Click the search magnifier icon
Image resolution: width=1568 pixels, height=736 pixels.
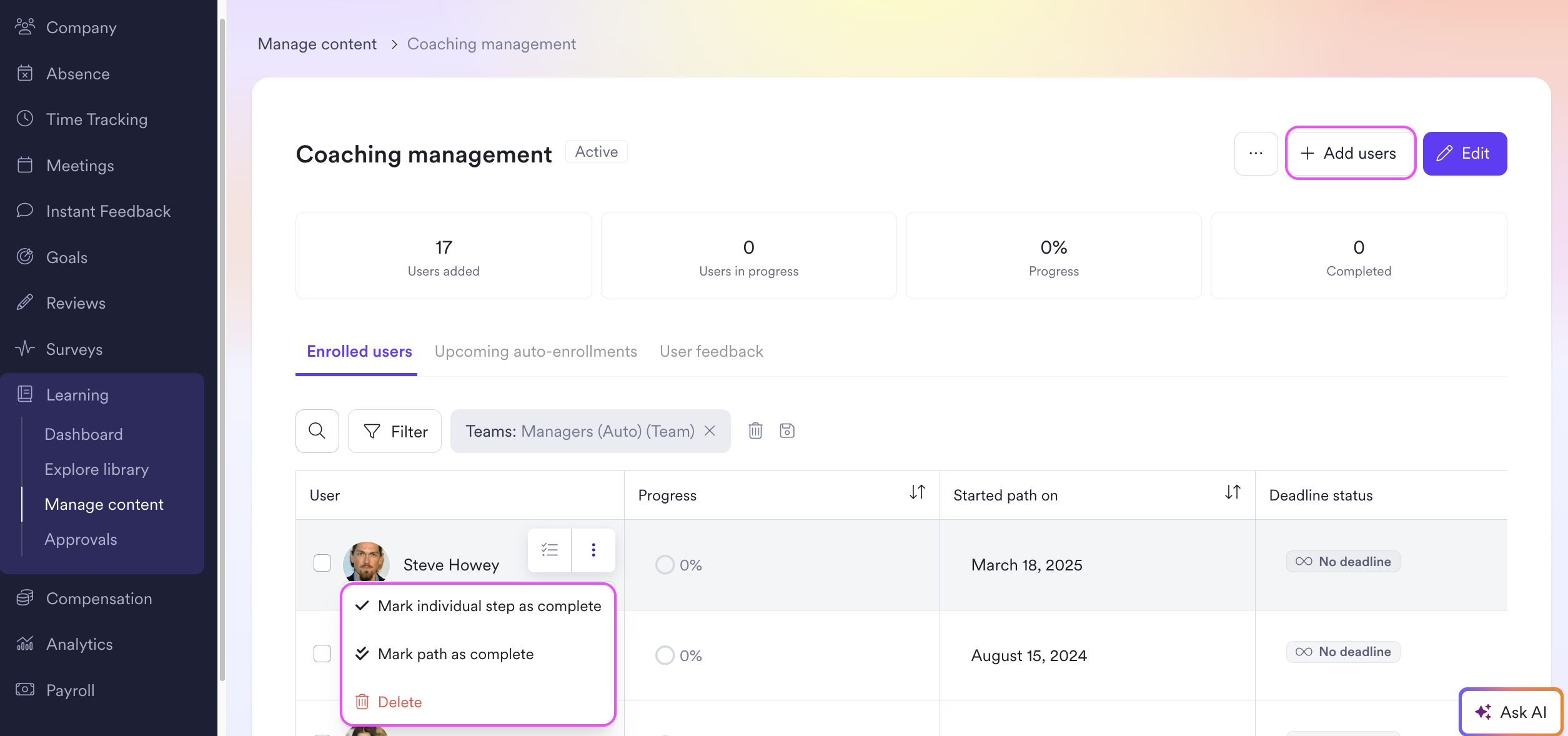coord(317,431)
